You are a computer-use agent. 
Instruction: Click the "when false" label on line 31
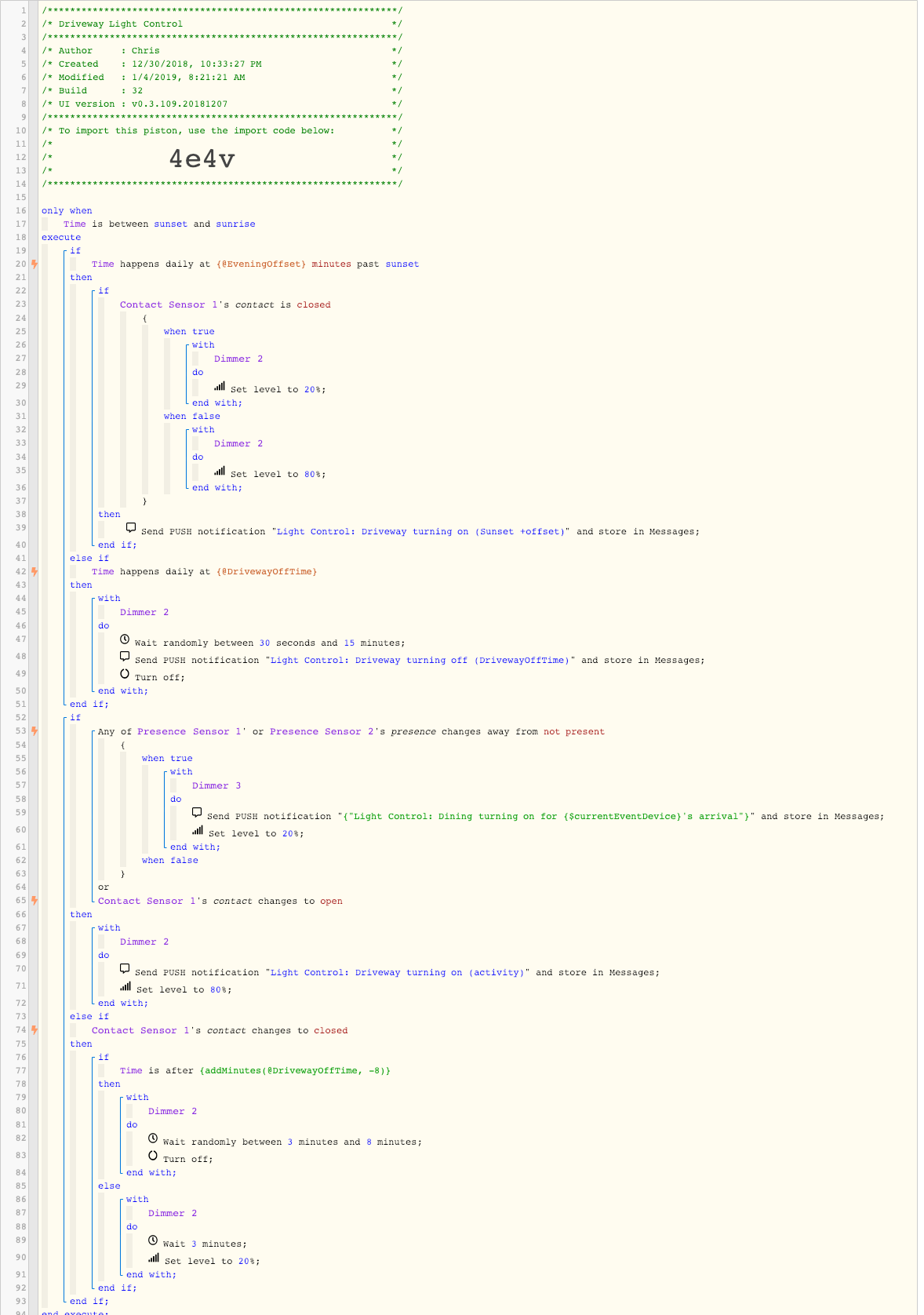point(192,417)
